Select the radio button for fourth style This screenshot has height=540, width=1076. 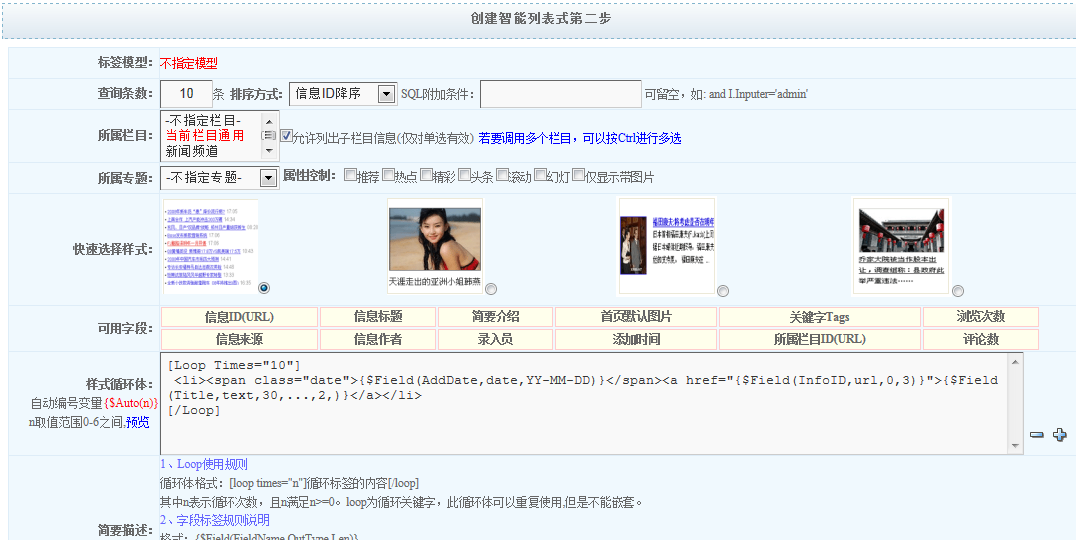click(x=957, y=291)
